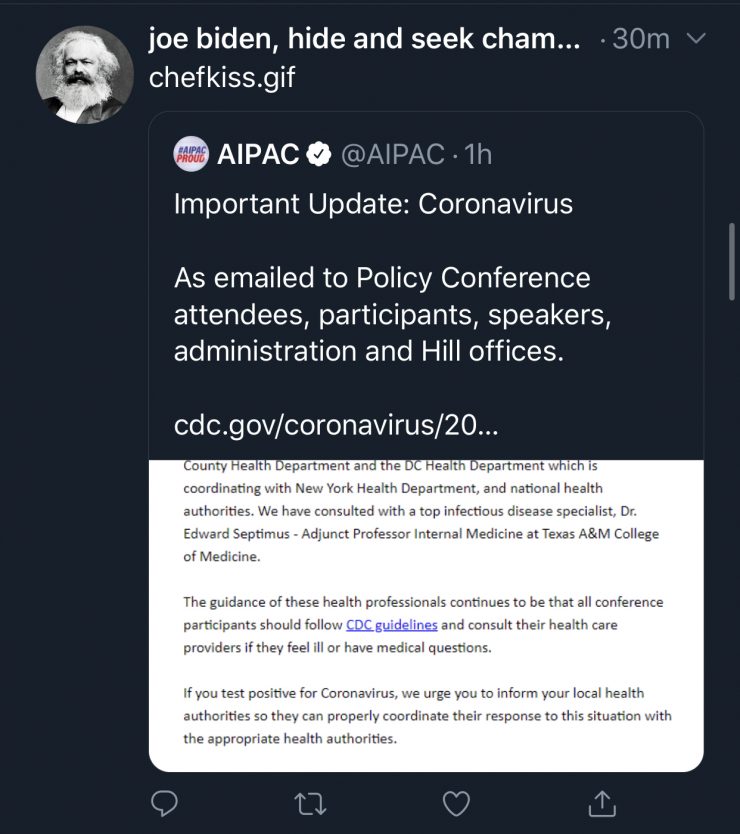Retweet this post

point(309,802)
